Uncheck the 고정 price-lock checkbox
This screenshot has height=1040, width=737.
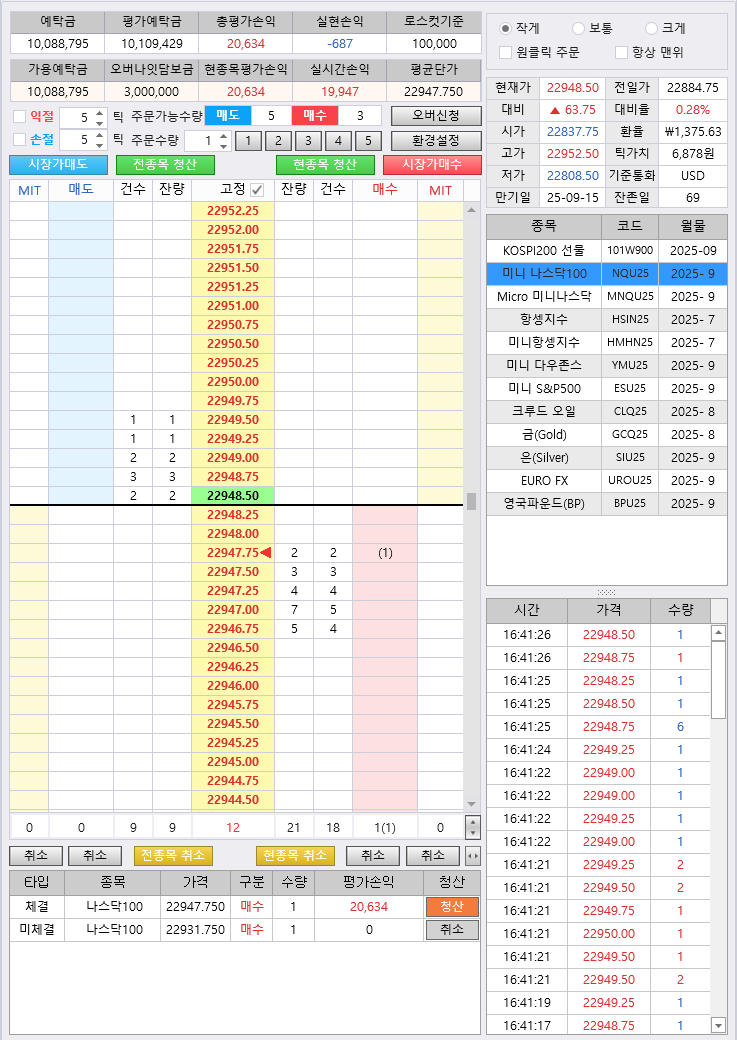tap(257, 190)
